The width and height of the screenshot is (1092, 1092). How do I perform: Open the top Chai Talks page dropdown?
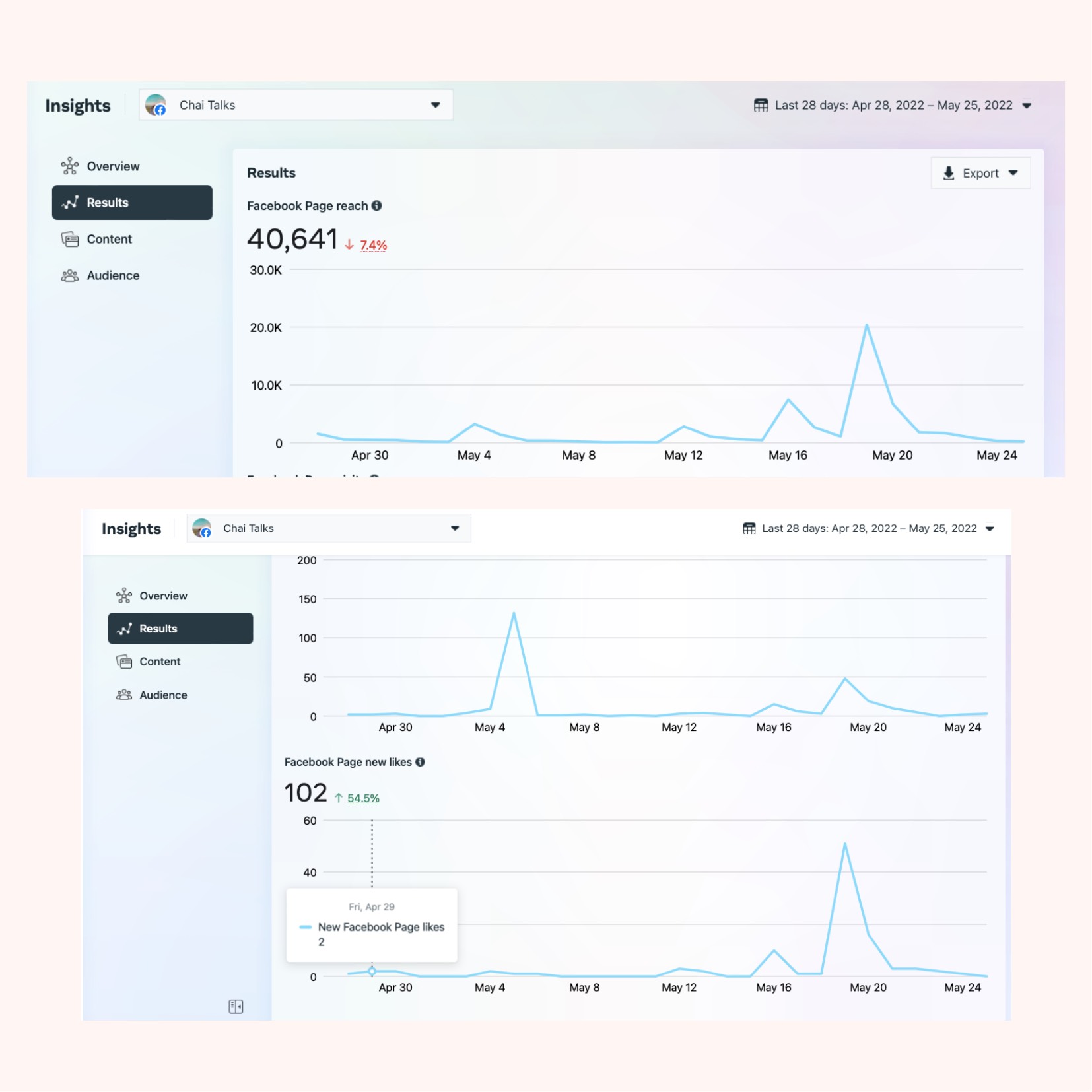tap(296, 105)
